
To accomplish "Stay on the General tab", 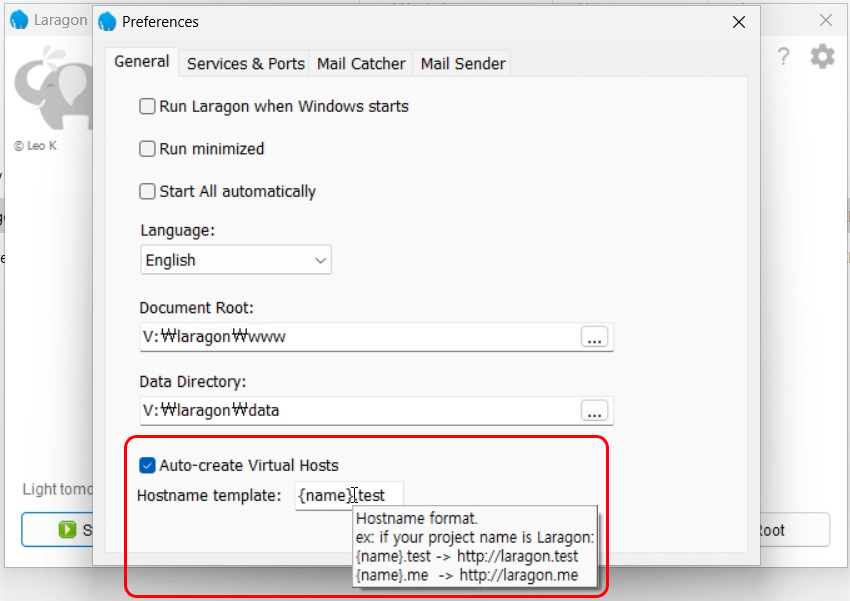I will coord(141,62).
